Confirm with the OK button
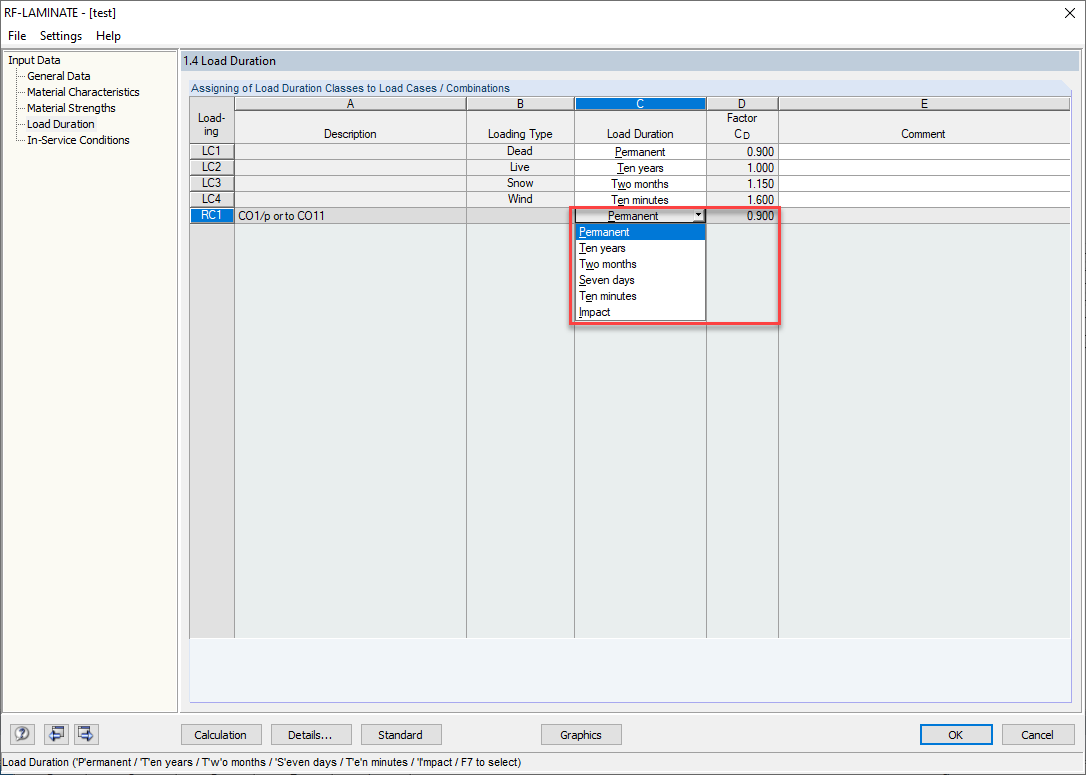The width and height of the screenshot is (1086, 775). (x=956, y=734)
